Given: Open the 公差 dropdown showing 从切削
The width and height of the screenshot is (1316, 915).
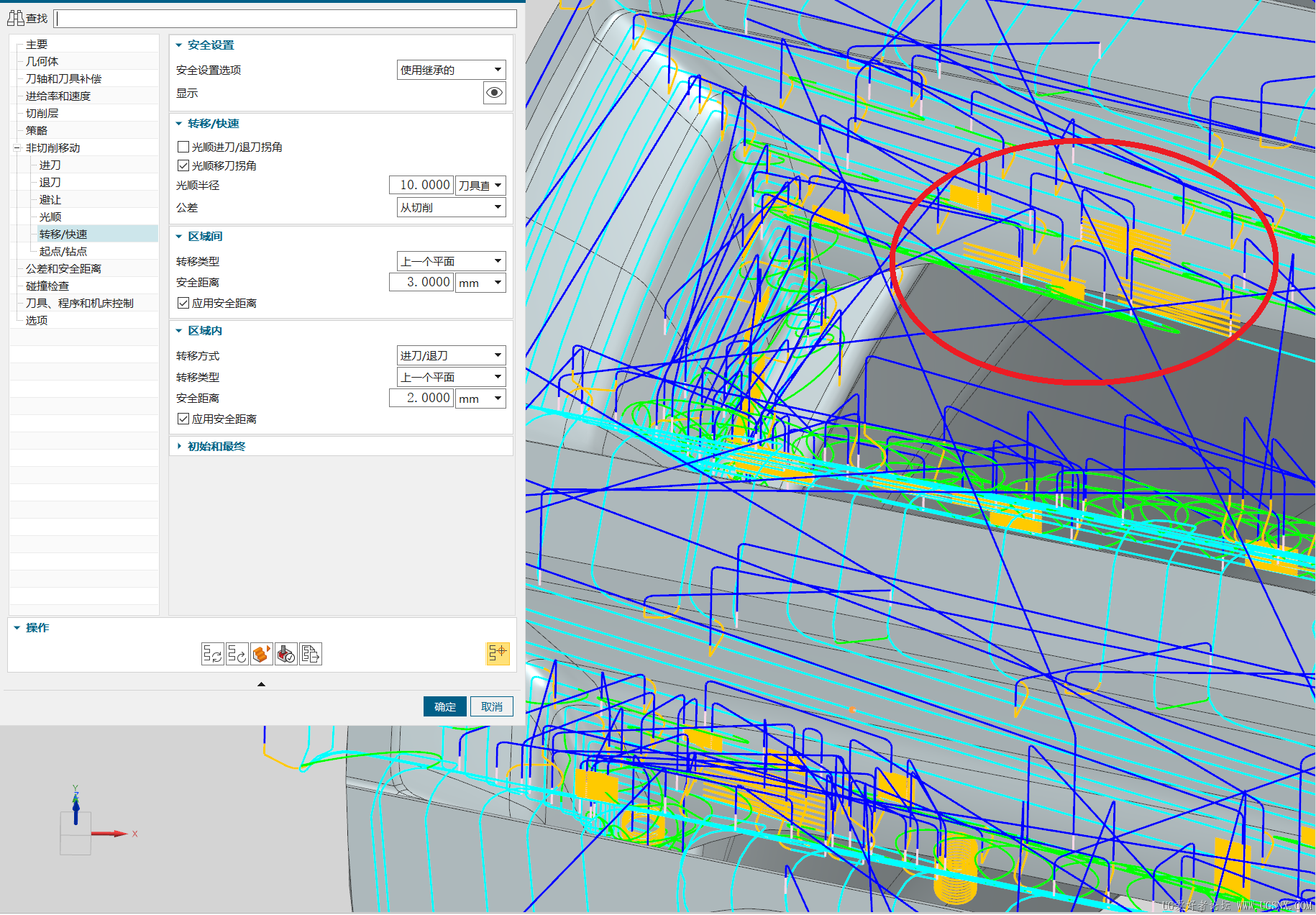Looking at the screenshot, I should [452, 207].
